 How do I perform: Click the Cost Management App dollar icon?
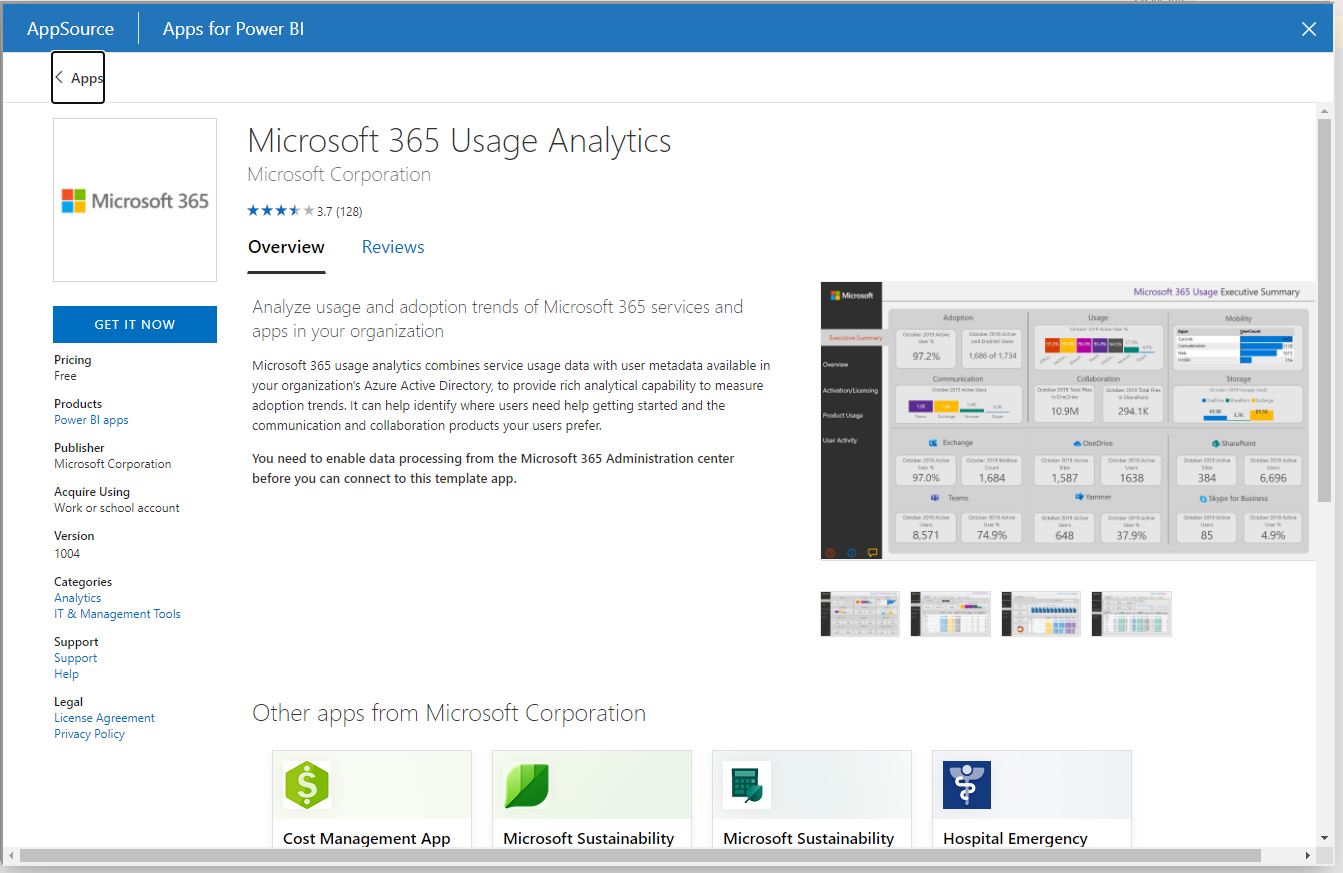(x=307, y=785)
